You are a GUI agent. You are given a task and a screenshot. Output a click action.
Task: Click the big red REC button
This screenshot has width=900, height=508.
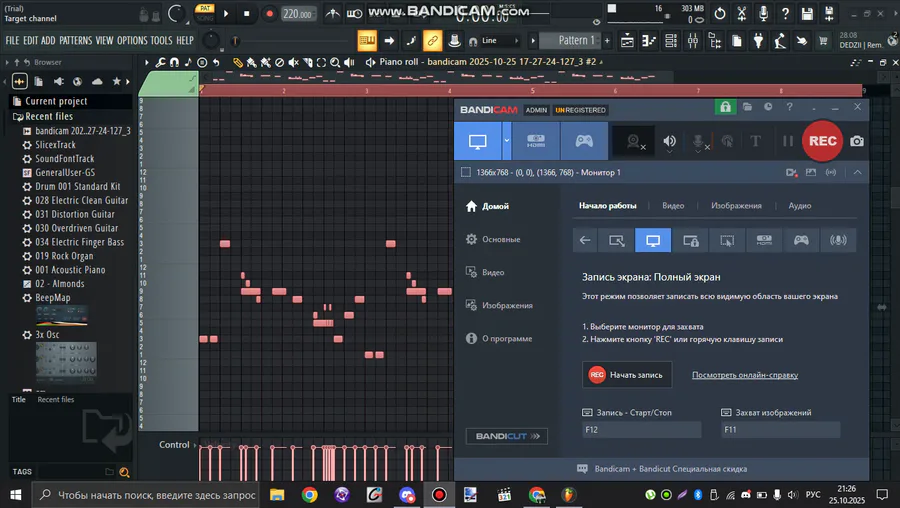coord(822,141)
